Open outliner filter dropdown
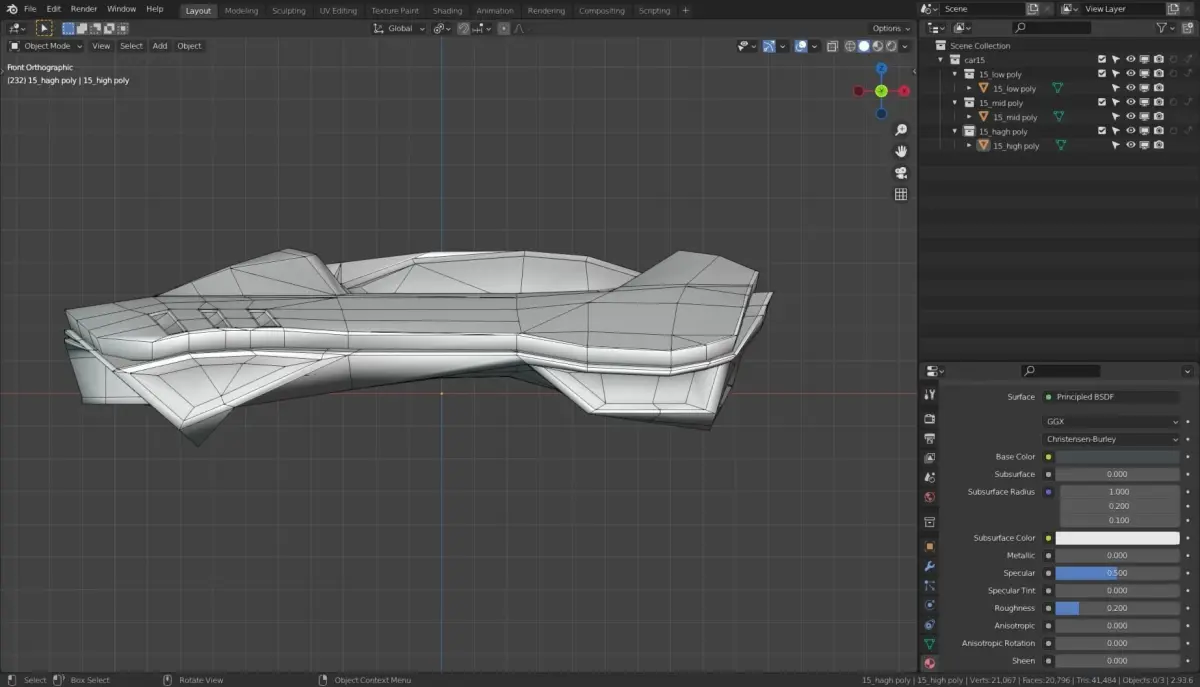The height and width of the screenshot is (687, 1200). click(x=1164, y=28)
